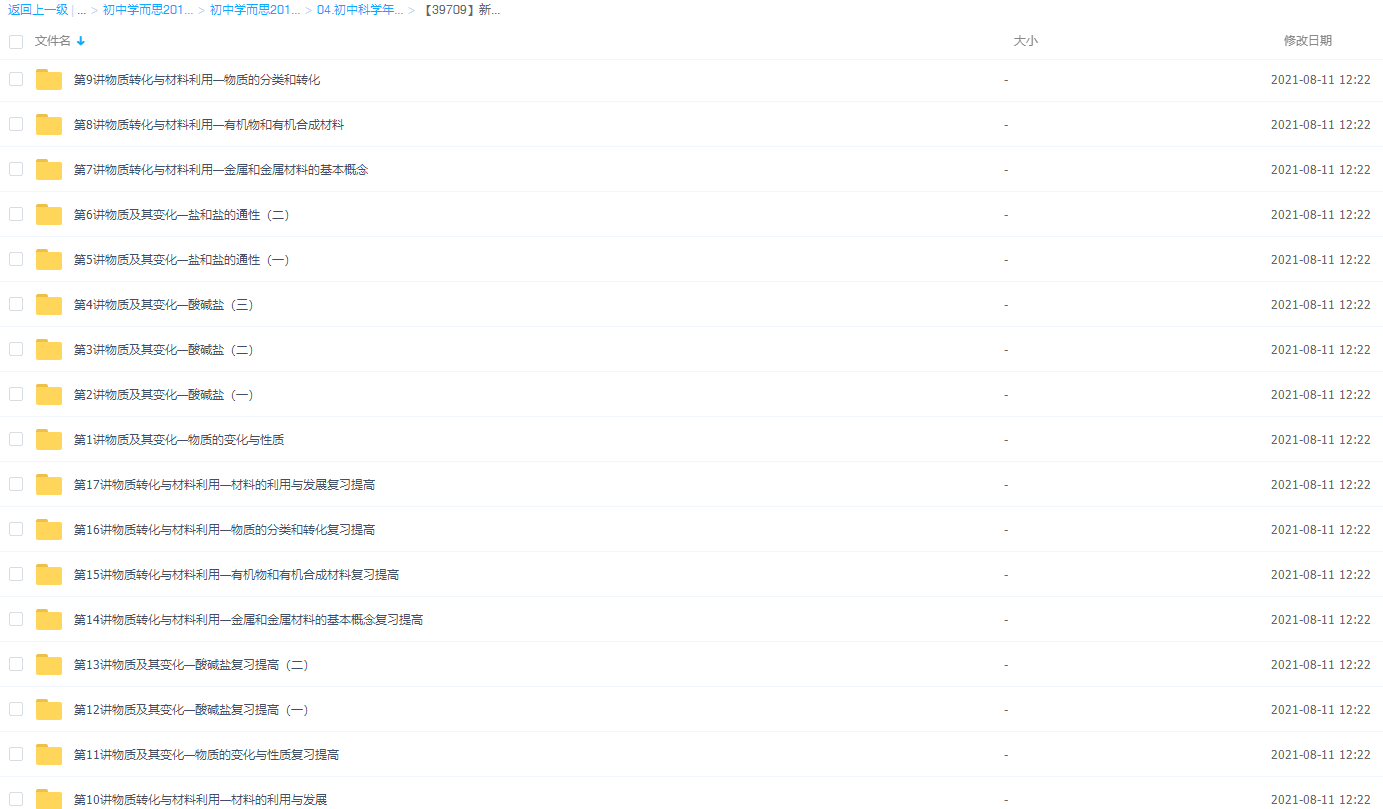This screenshot has width=1383, height=809.
Task: Click folder icon of 第1讲 物质的变化与性质
Action: pos(48,440)
